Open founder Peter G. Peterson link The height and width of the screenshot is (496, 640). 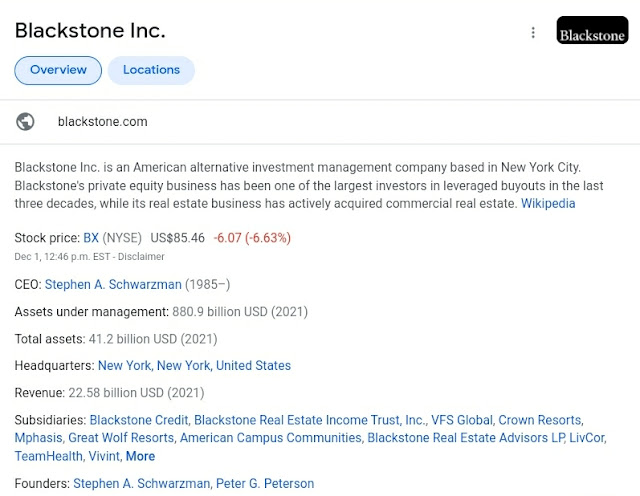pos(266,484)
